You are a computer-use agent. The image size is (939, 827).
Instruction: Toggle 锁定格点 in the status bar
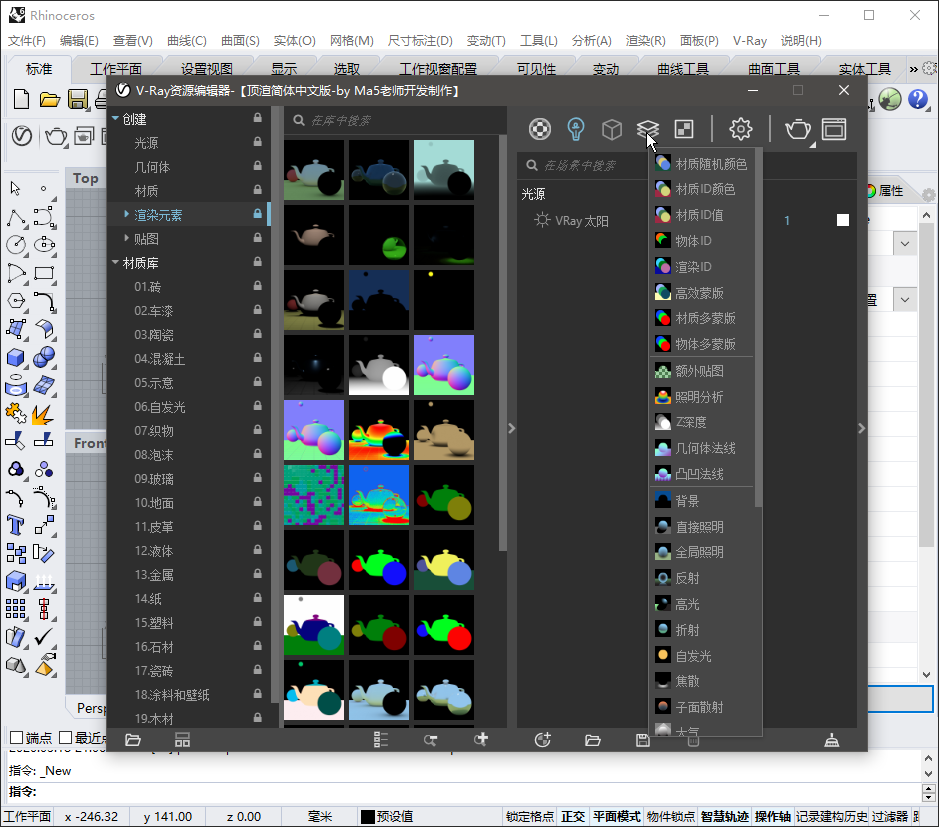tap(530, 816)
